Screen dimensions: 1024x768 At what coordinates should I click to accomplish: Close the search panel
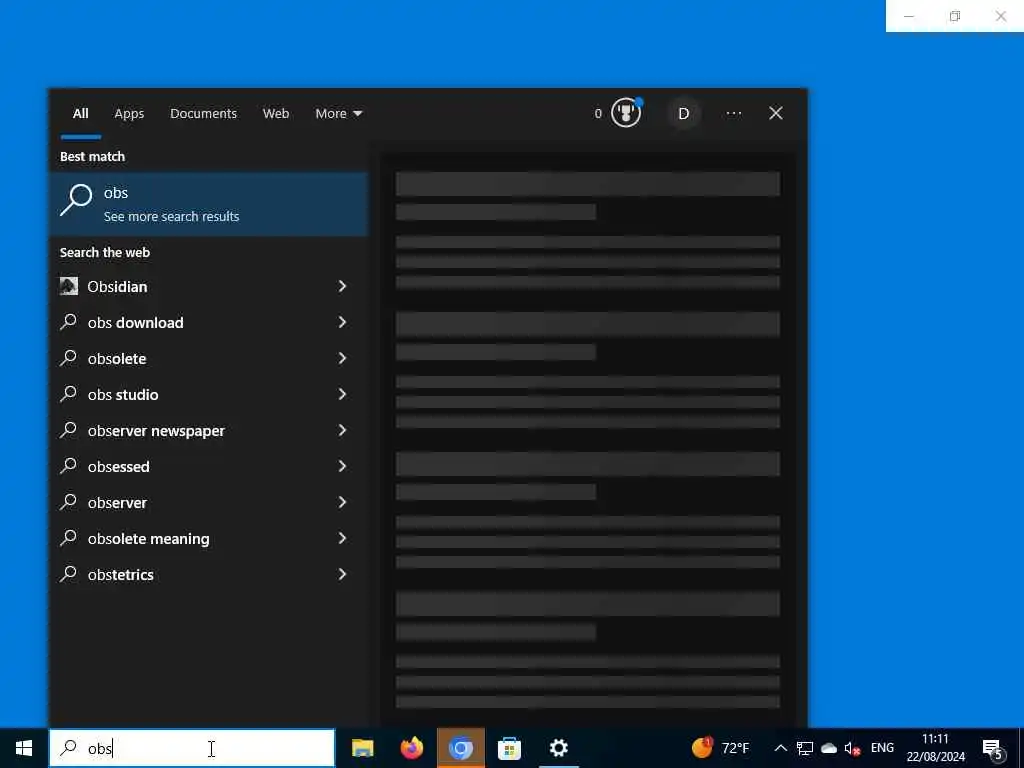point(776,114)
